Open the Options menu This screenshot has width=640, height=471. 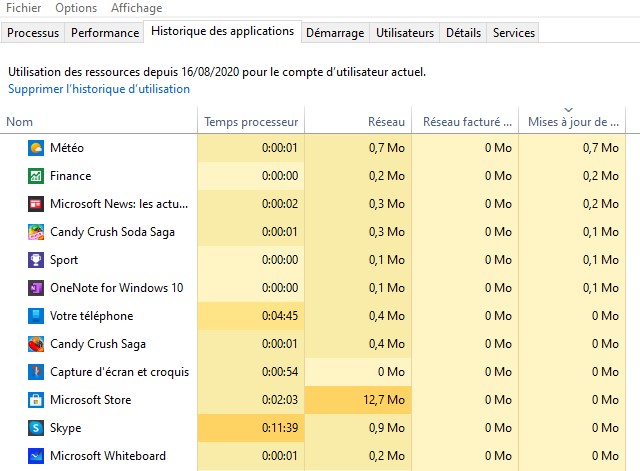[76, 8]
